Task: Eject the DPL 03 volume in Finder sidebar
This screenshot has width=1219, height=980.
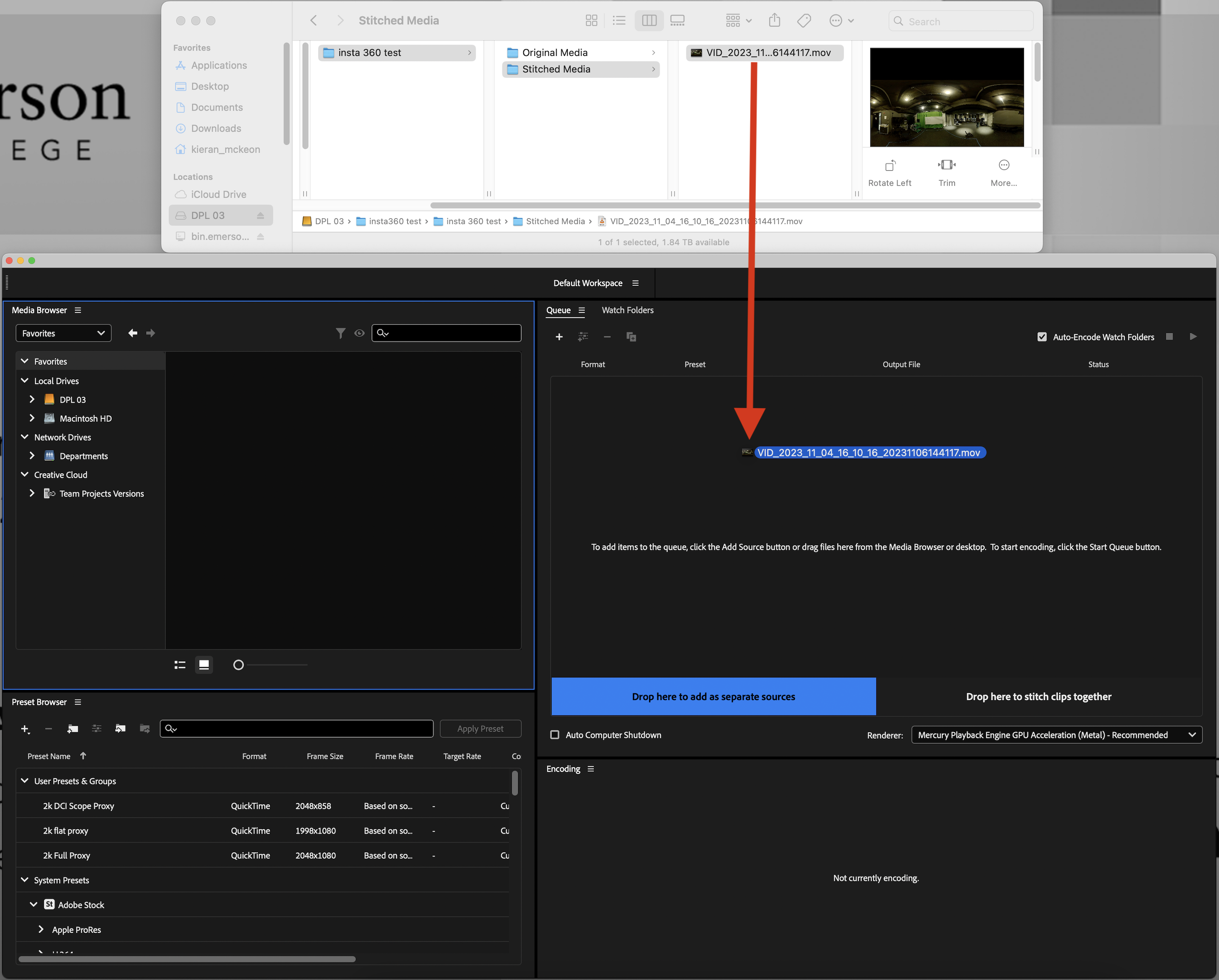Action: click(261, 215)
